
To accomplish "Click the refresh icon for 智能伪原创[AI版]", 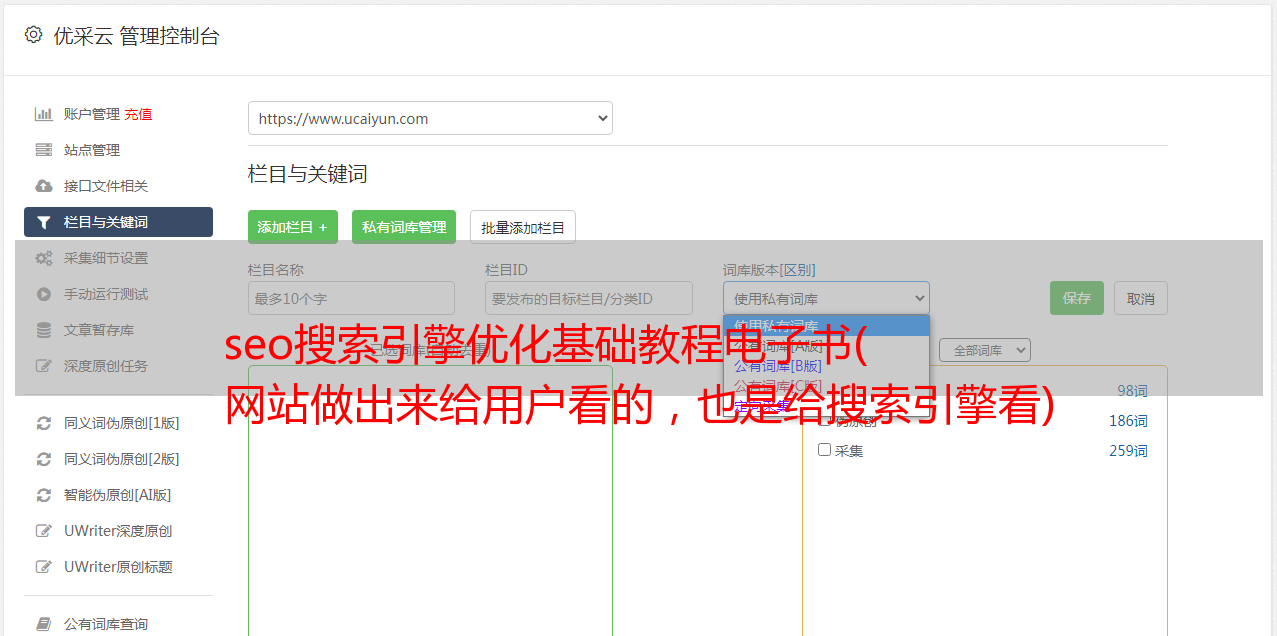I will click(43, 495).
